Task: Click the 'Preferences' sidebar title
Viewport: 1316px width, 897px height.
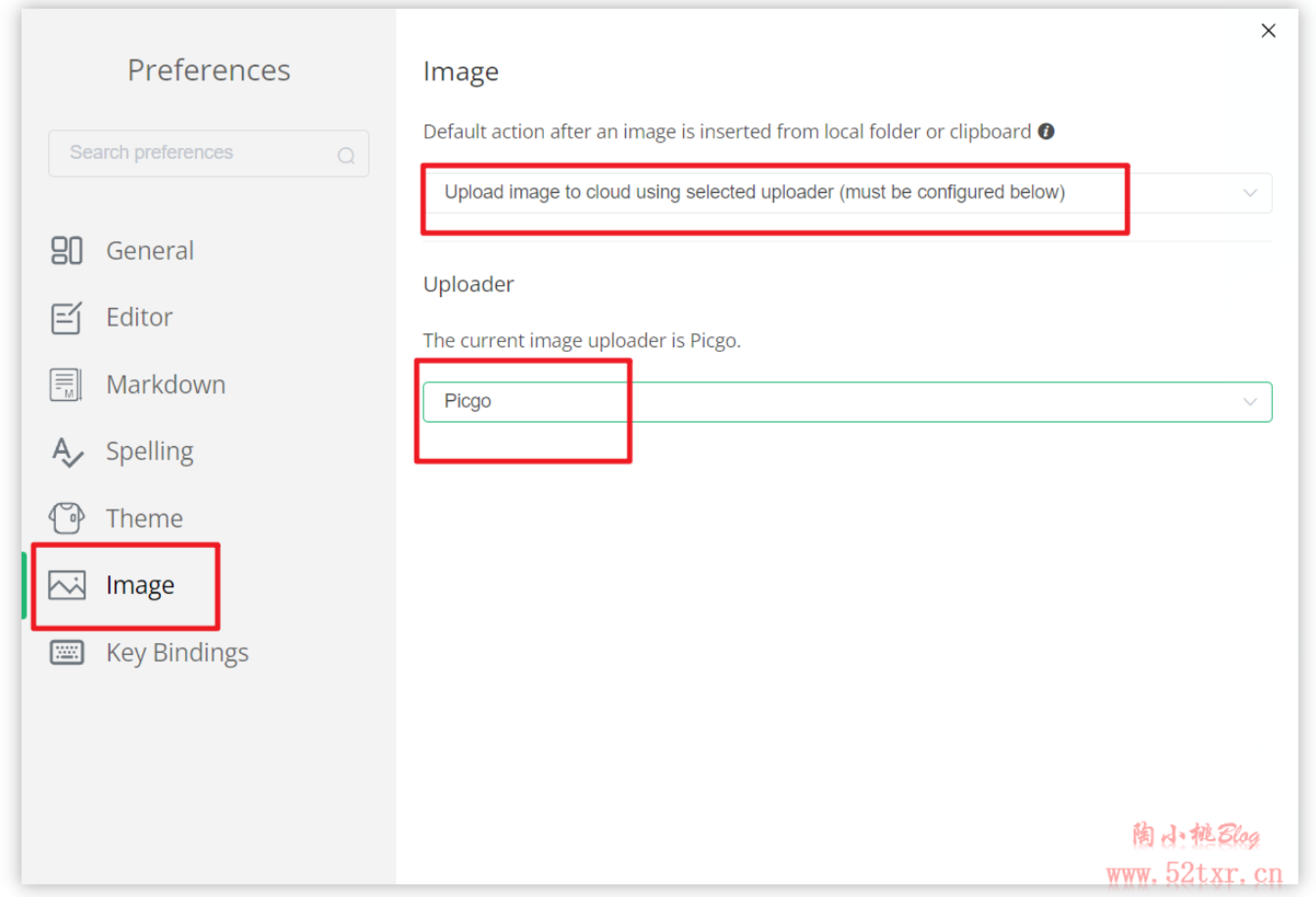Action: (x=209, y=70)
